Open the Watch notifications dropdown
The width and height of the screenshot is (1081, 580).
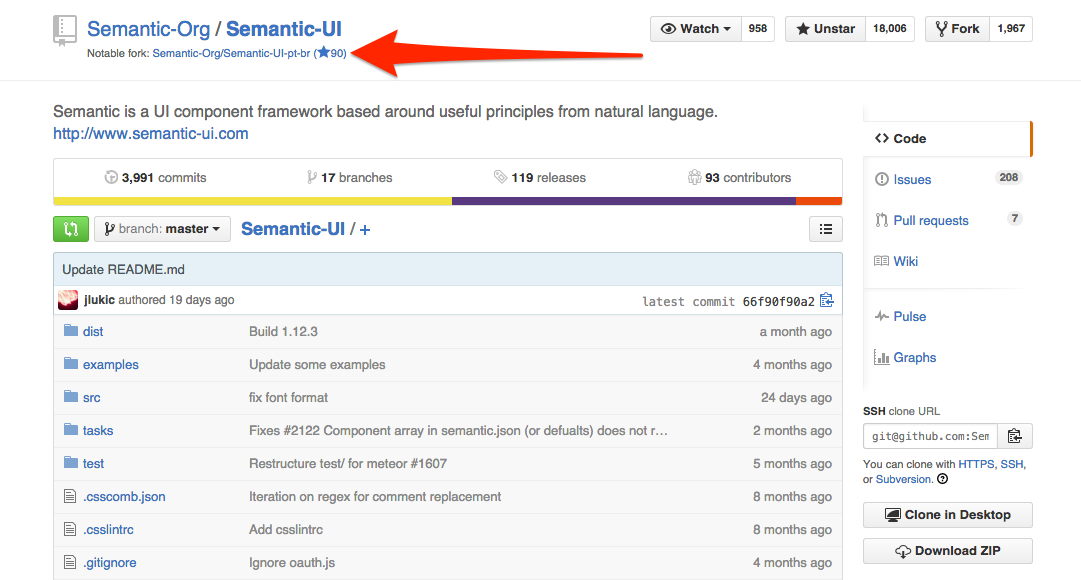pos(696,29)
